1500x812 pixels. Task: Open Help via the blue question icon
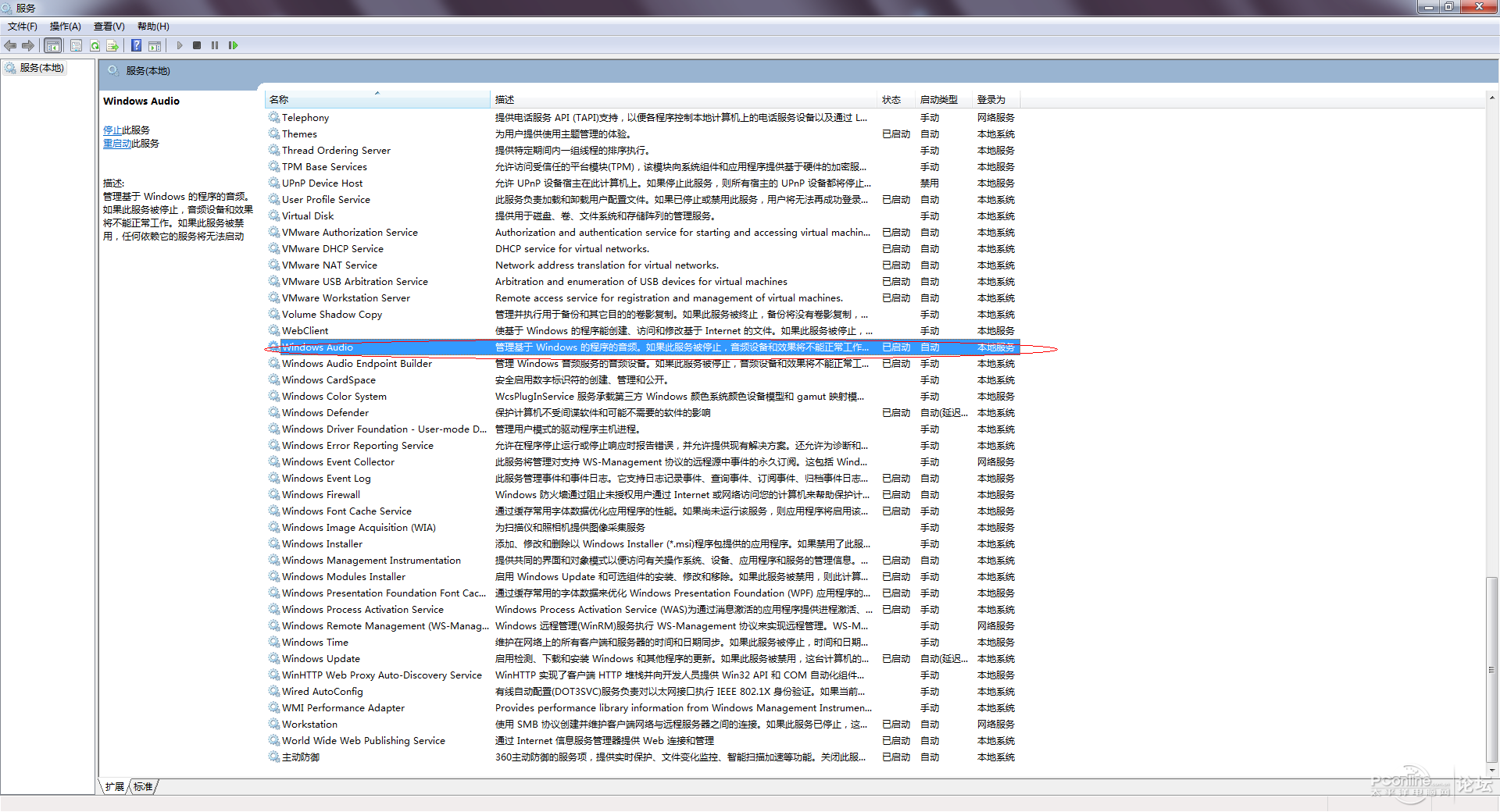(x=136, y=45)
